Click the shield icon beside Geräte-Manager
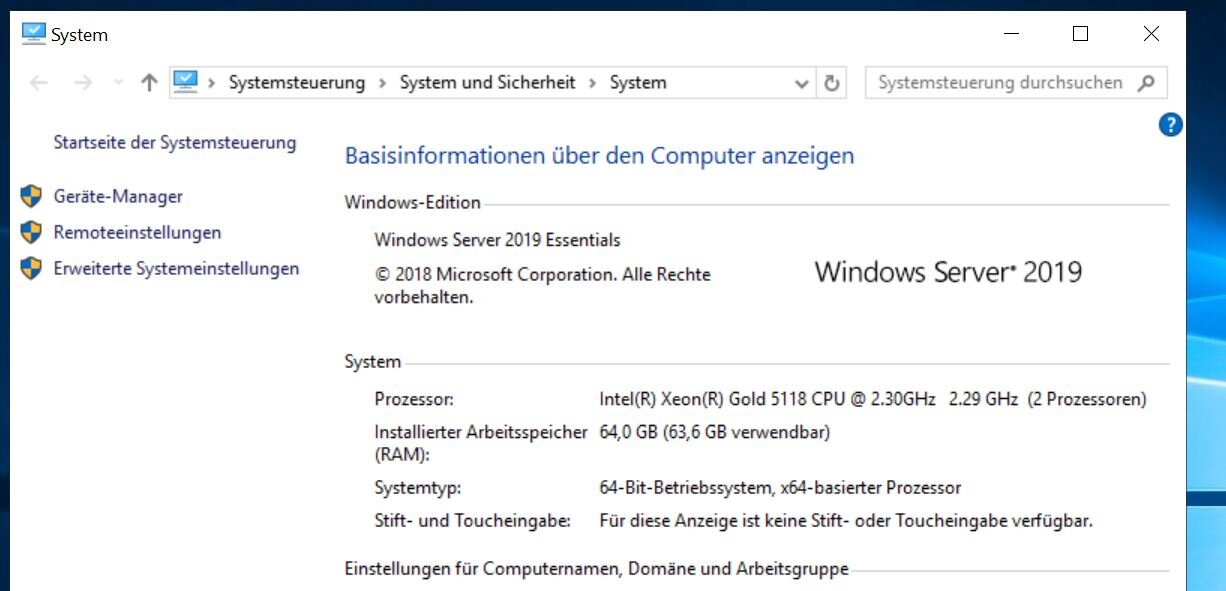 tap(32, 196)
